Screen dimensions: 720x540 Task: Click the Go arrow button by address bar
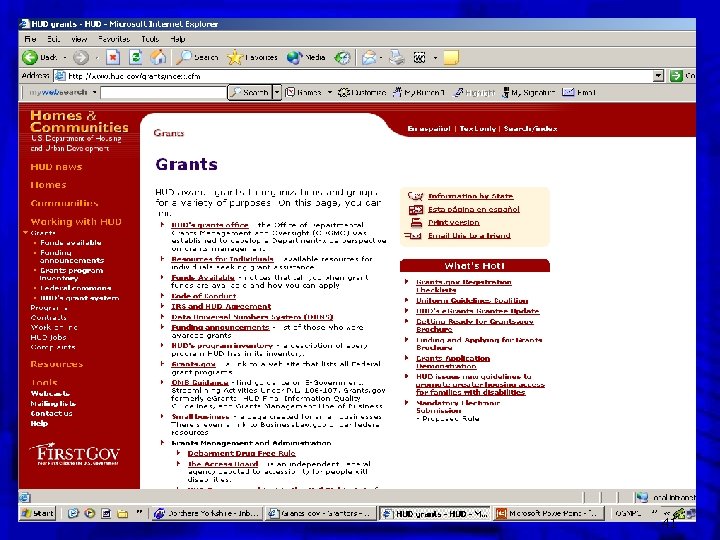pos(676,76)
